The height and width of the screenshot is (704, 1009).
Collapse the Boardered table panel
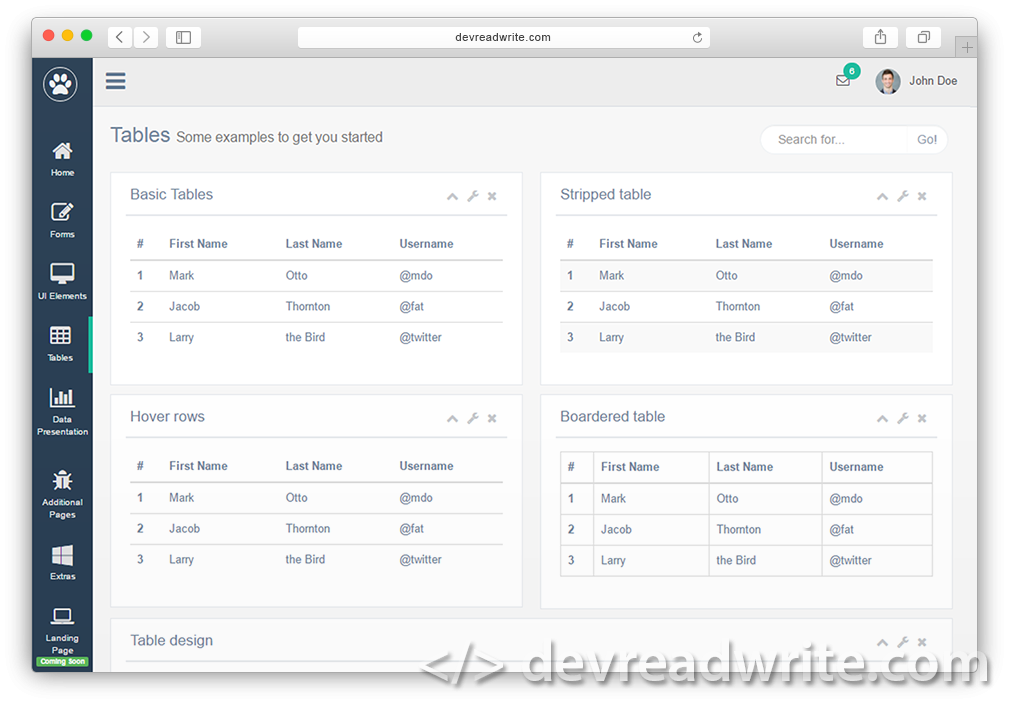point(882,418)
